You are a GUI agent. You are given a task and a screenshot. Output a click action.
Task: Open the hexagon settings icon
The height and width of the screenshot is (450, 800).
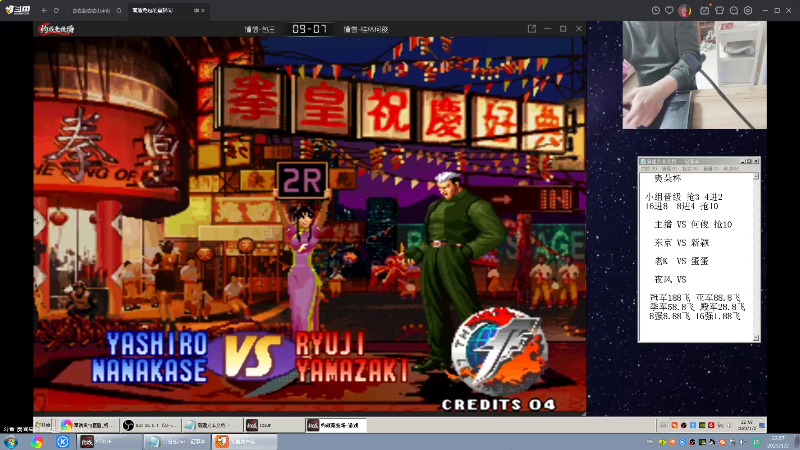748,10
